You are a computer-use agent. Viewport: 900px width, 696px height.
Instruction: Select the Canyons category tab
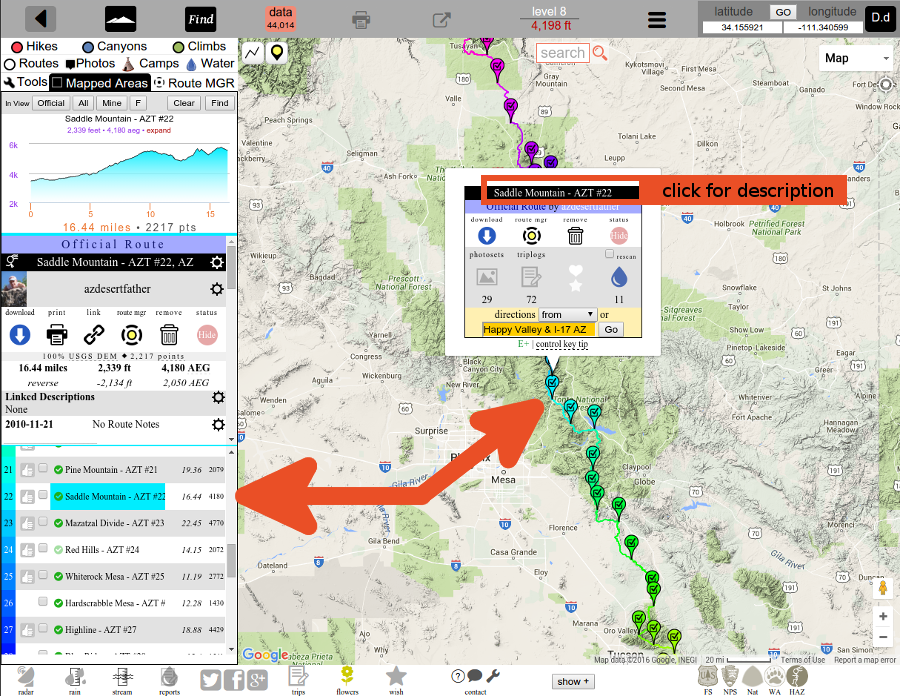point(115,46)
